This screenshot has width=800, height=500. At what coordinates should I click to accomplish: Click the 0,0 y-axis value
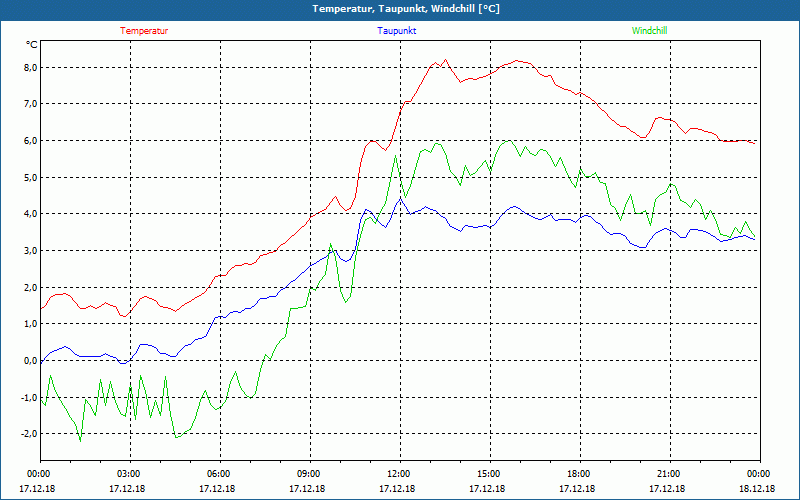[30, 361]
